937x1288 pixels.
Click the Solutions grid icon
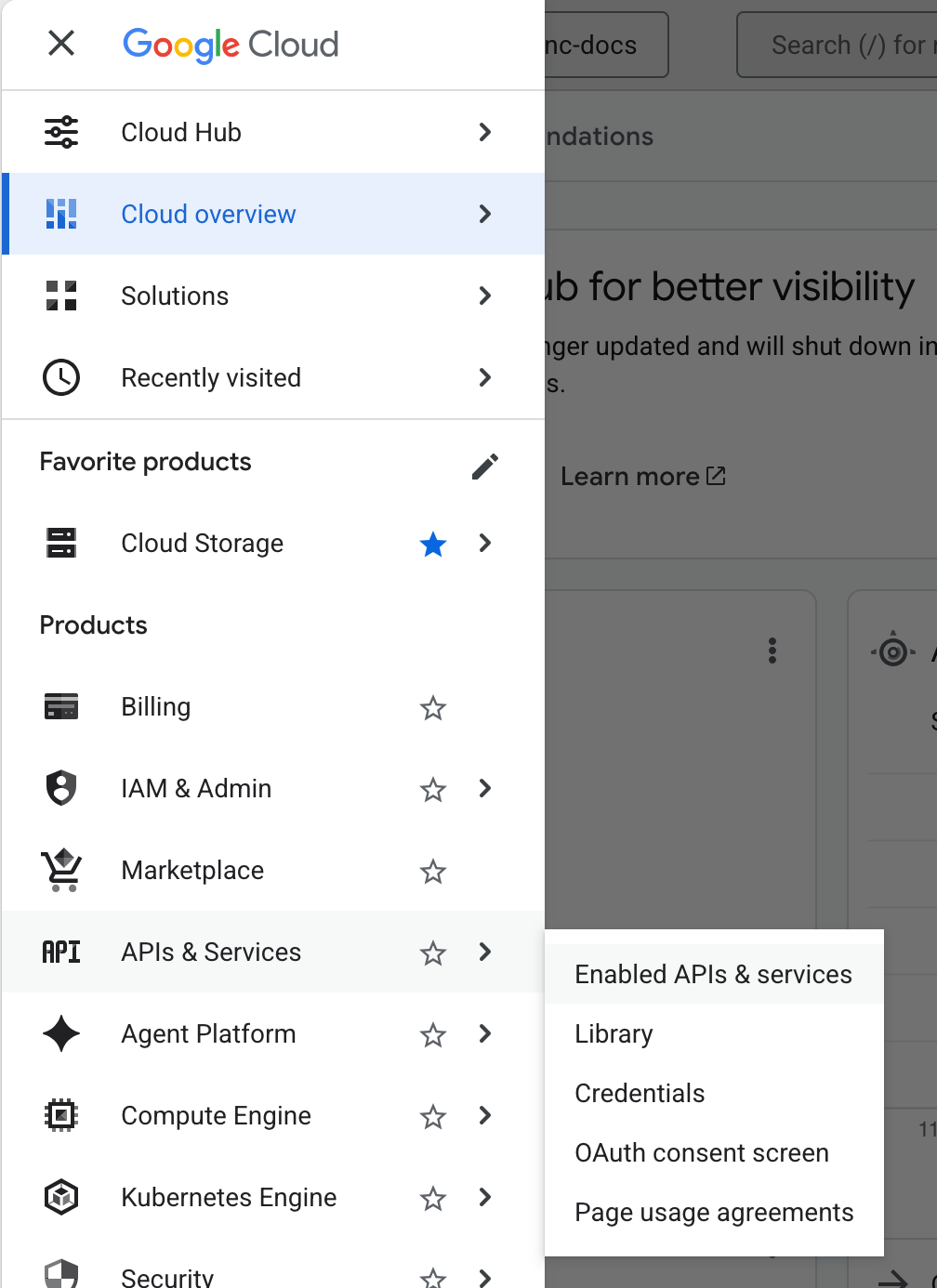(x=61, y=296)
